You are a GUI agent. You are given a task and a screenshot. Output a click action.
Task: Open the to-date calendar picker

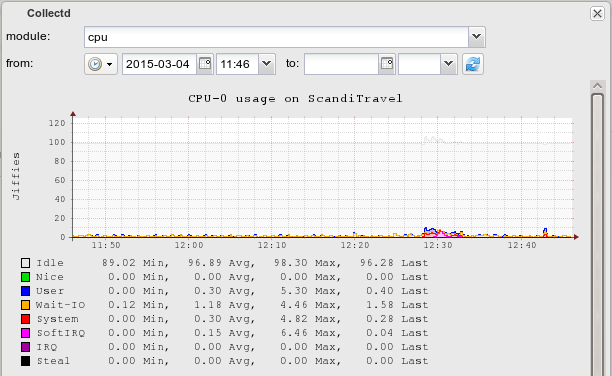click(387, 64)
